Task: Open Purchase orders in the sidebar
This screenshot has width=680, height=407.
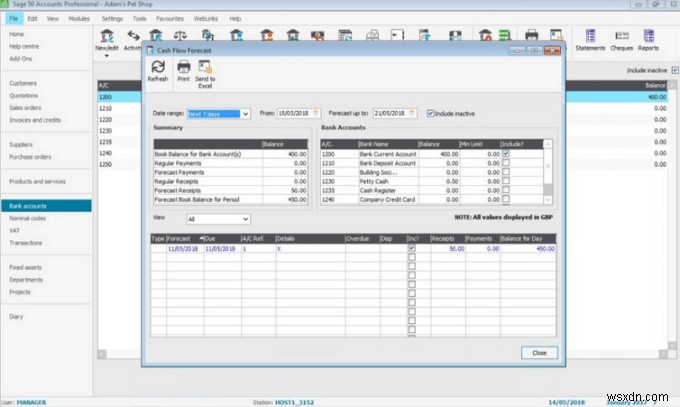Action: [x=30, y=157]
